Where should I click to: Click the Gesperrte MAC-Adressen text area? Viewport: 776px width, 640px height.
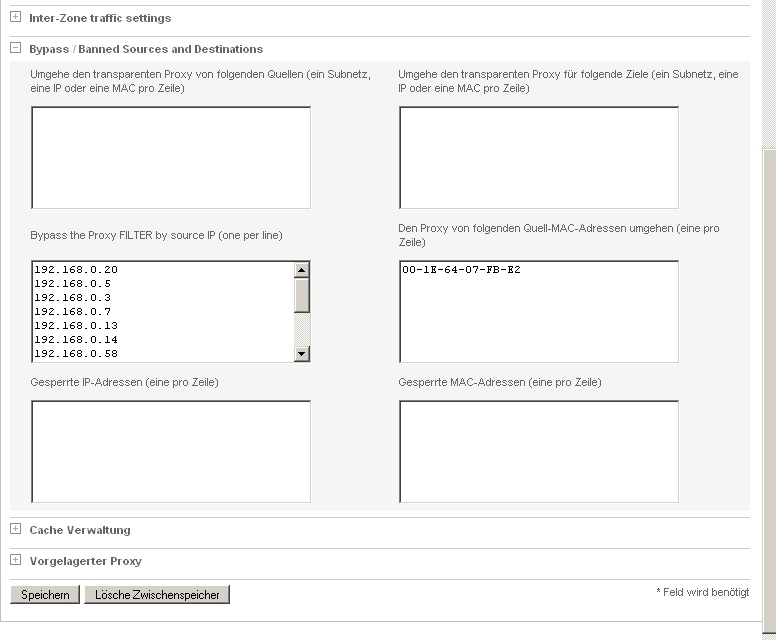[538, 451]
